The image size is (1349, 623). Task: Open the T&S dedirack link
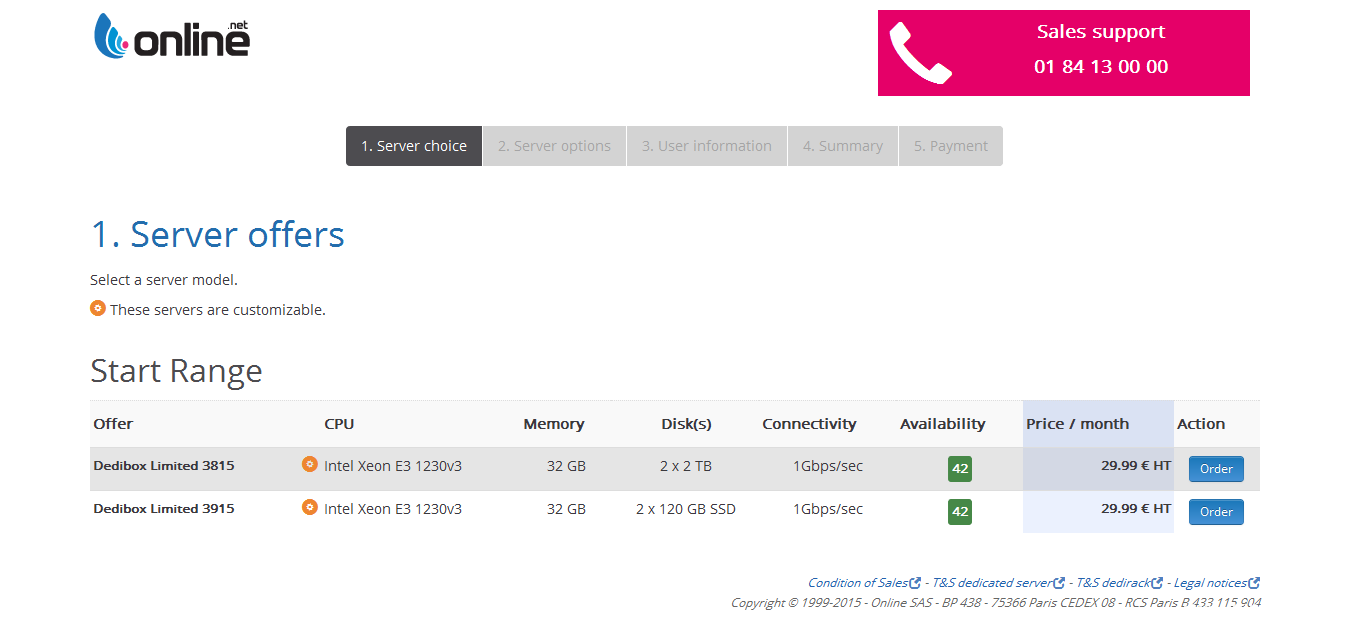pos(1113,583)
